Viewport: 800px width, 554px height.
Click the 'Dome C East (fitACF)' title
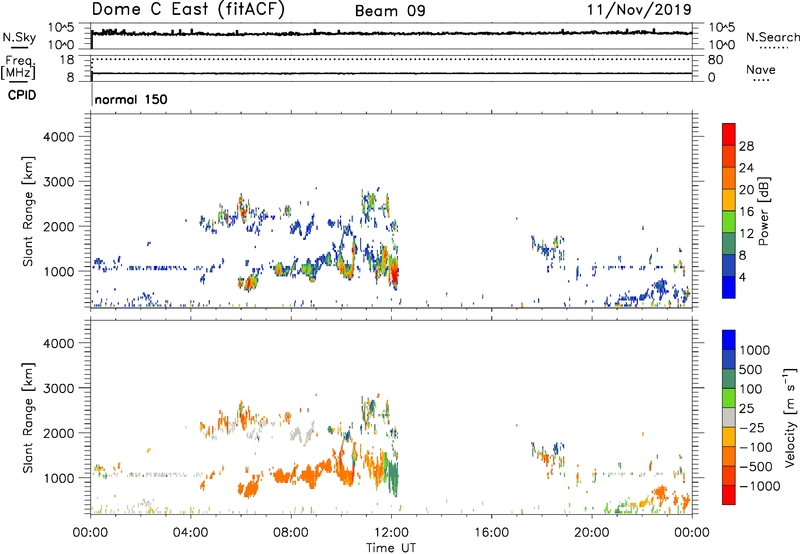188,10
